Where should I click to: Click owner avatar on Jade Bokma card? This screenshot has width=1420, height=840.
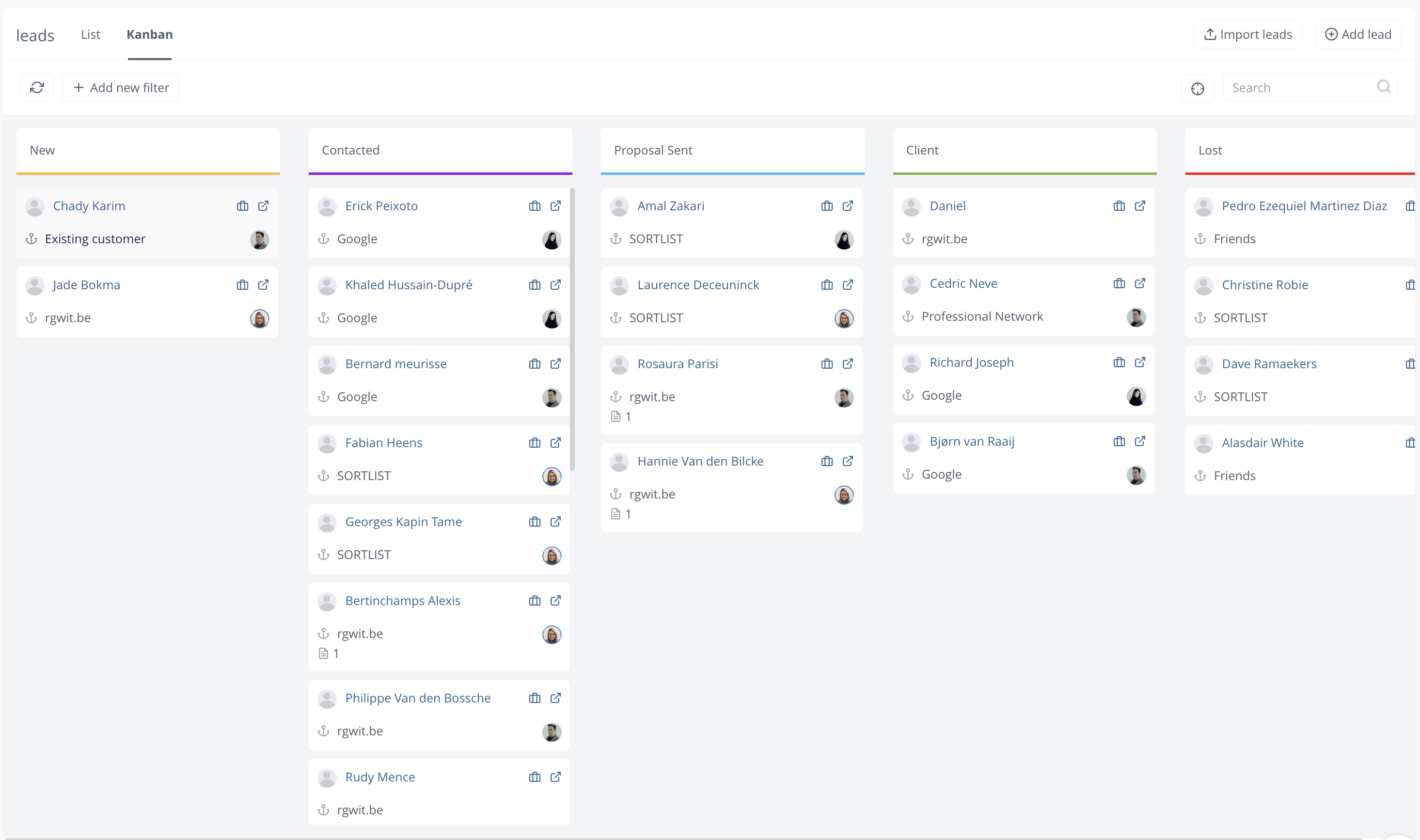[x=260, y=319]
